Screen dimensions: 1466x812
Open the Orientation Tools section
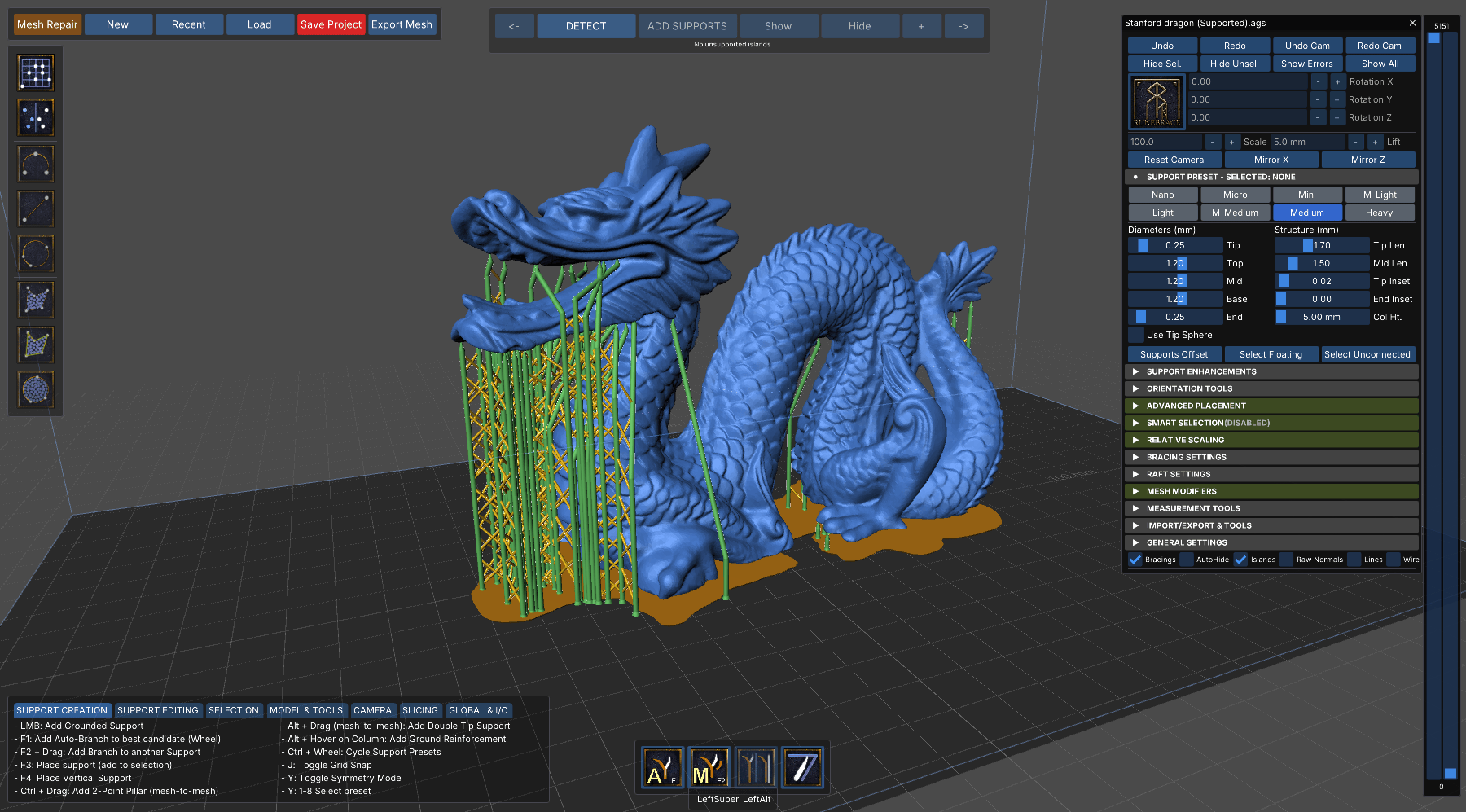pyautogui.click(x=1189, y=388)
